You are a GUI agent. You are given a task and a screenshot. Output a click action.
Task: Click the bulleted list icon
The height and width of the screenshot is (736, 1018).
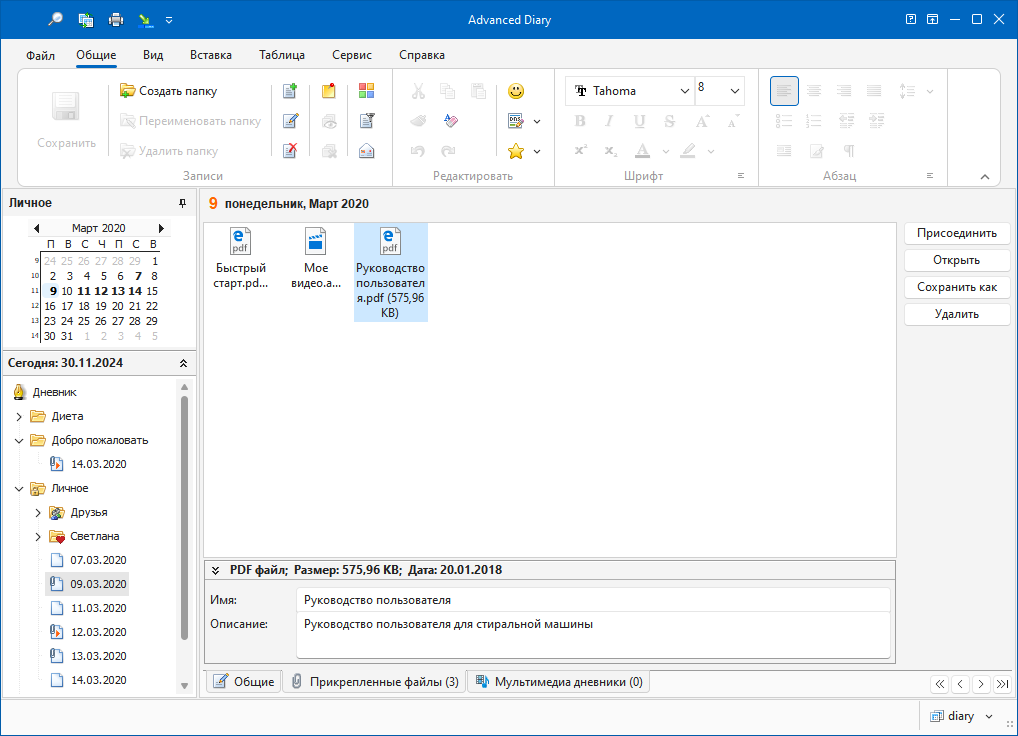[784, 121]
